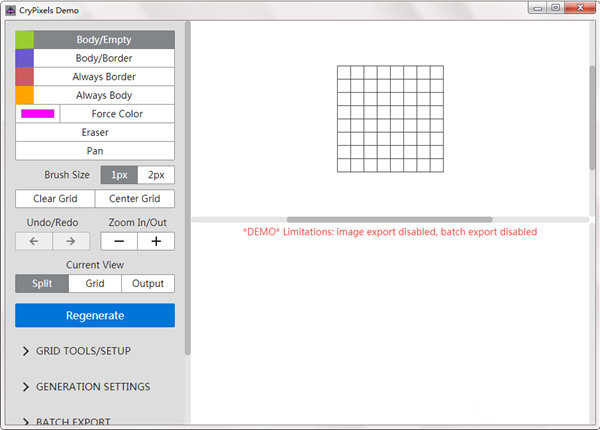Screen dimensions: 600x430
Task: Zoom out with the minus icon
Action: (x=119, y=241)
